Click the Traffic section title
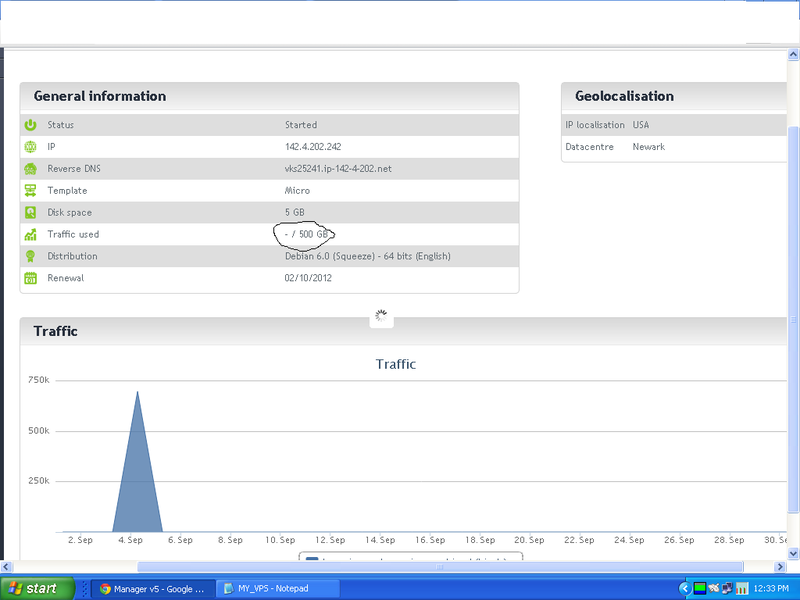 click(x=56, y=331)
